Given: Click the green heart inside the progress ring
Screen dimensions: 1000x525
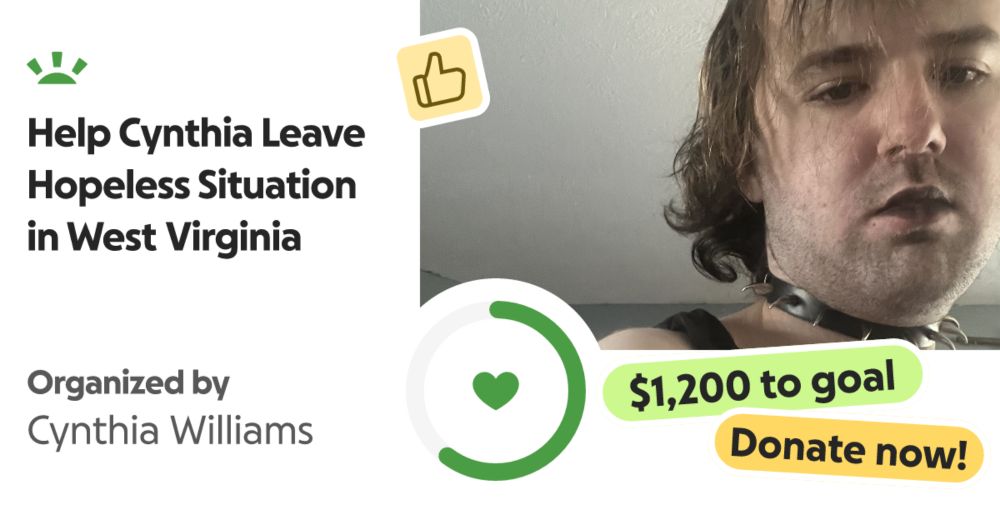Looking at the screenshot, I should 496,390.
